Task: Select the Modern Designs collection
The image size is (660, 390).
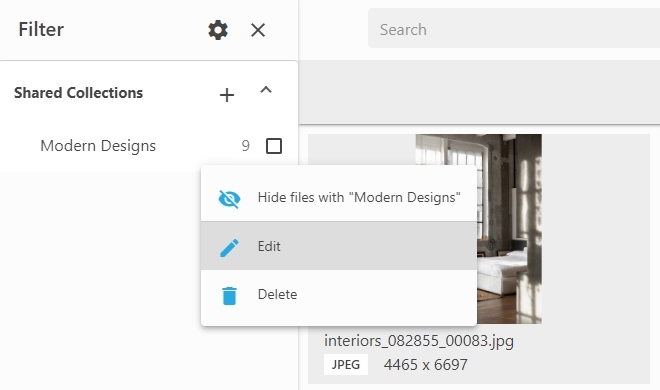Action: coord(98,146)
